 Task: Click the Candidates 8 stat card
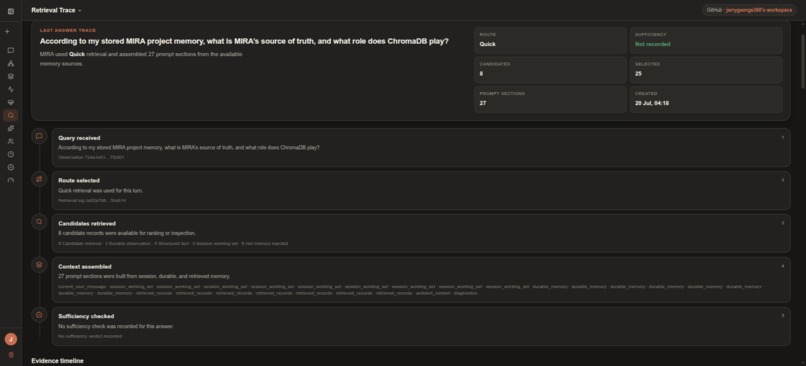(x=550, y=70)
